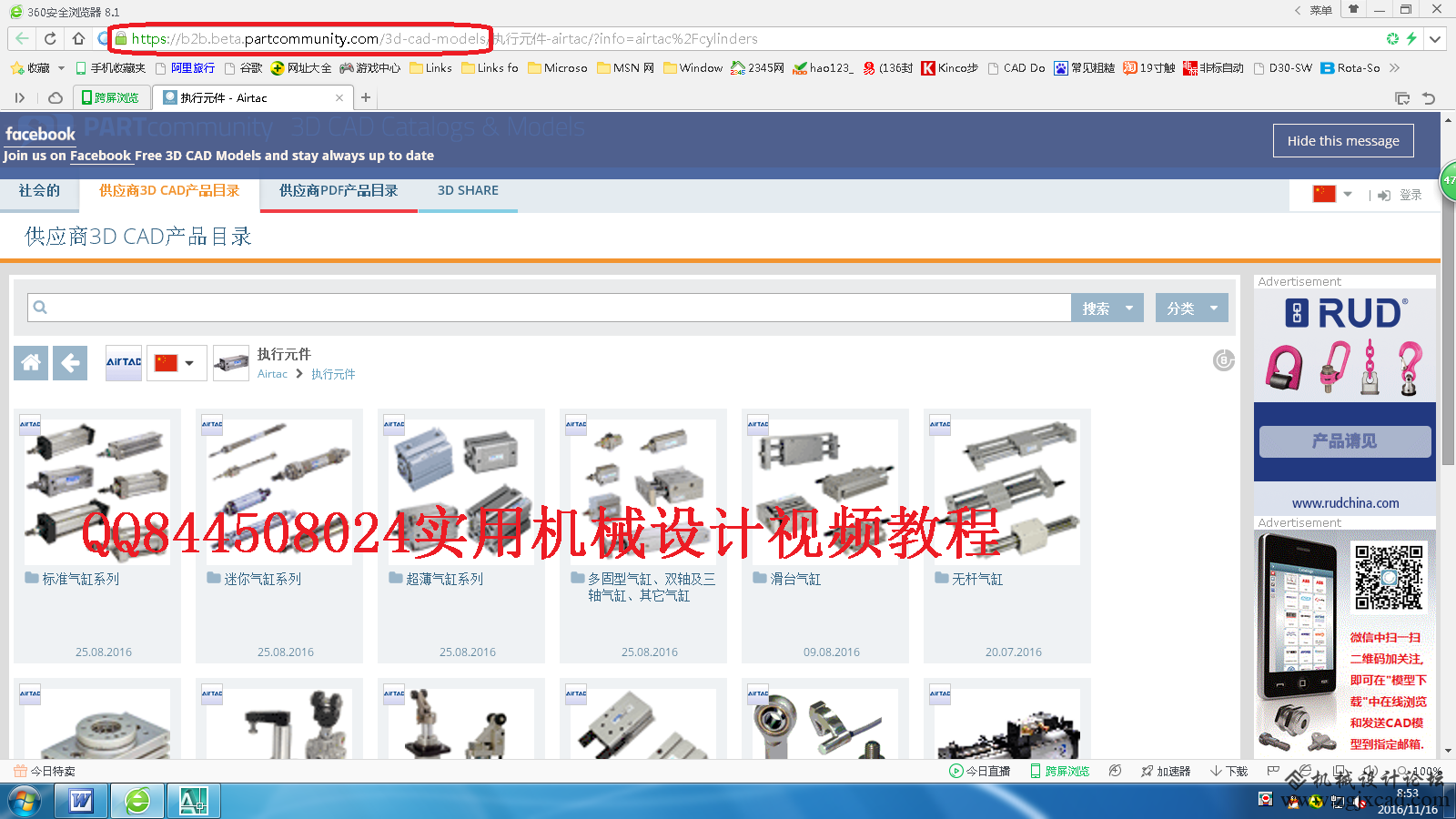Screen dimensions: 1456x819
Task: Click Airtac breadcrumb link
Action: (272, 374)
